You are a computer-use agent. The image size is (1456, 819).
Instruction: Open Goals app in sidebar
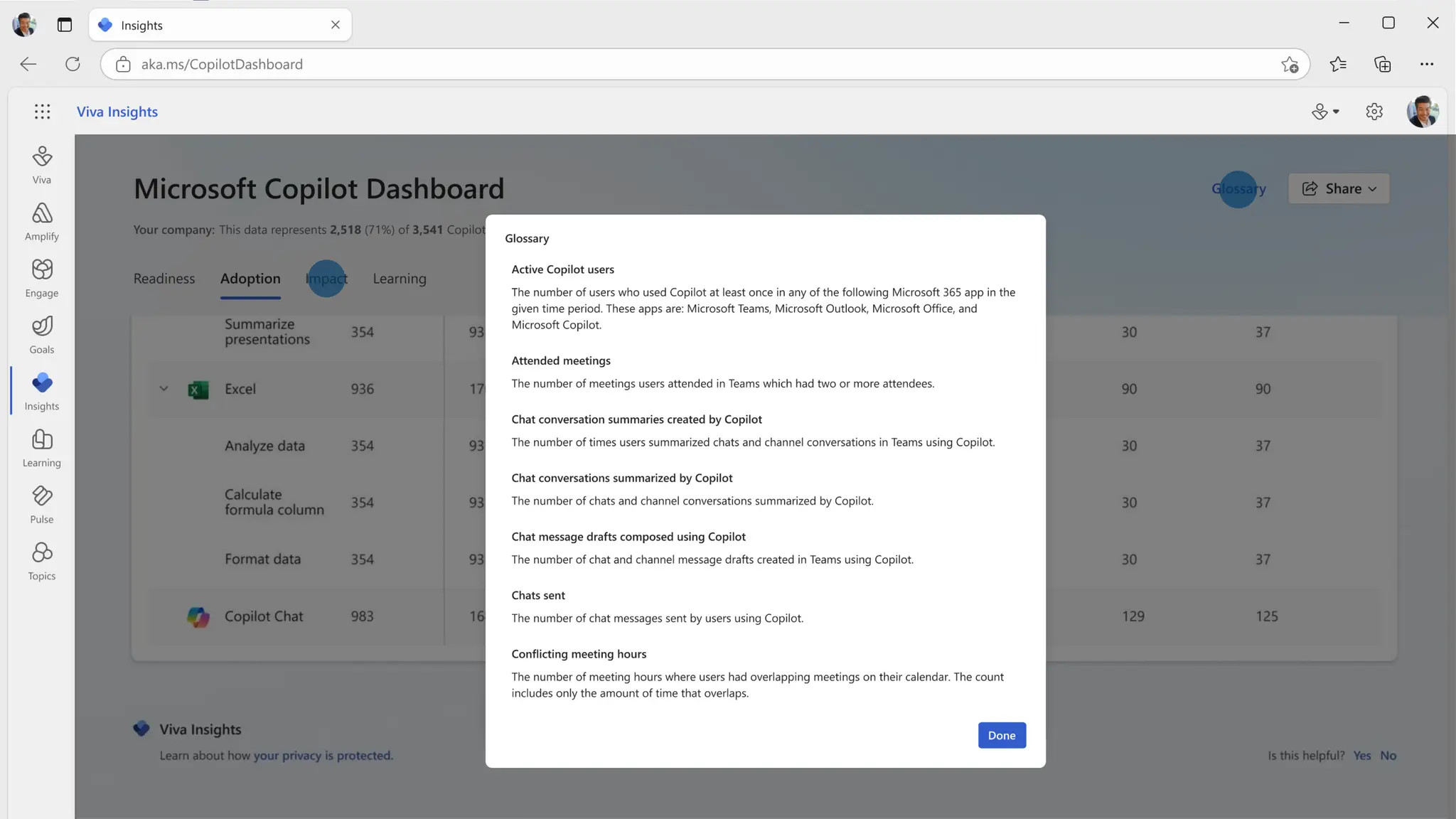pyautogui.click(x=42, y=335)
